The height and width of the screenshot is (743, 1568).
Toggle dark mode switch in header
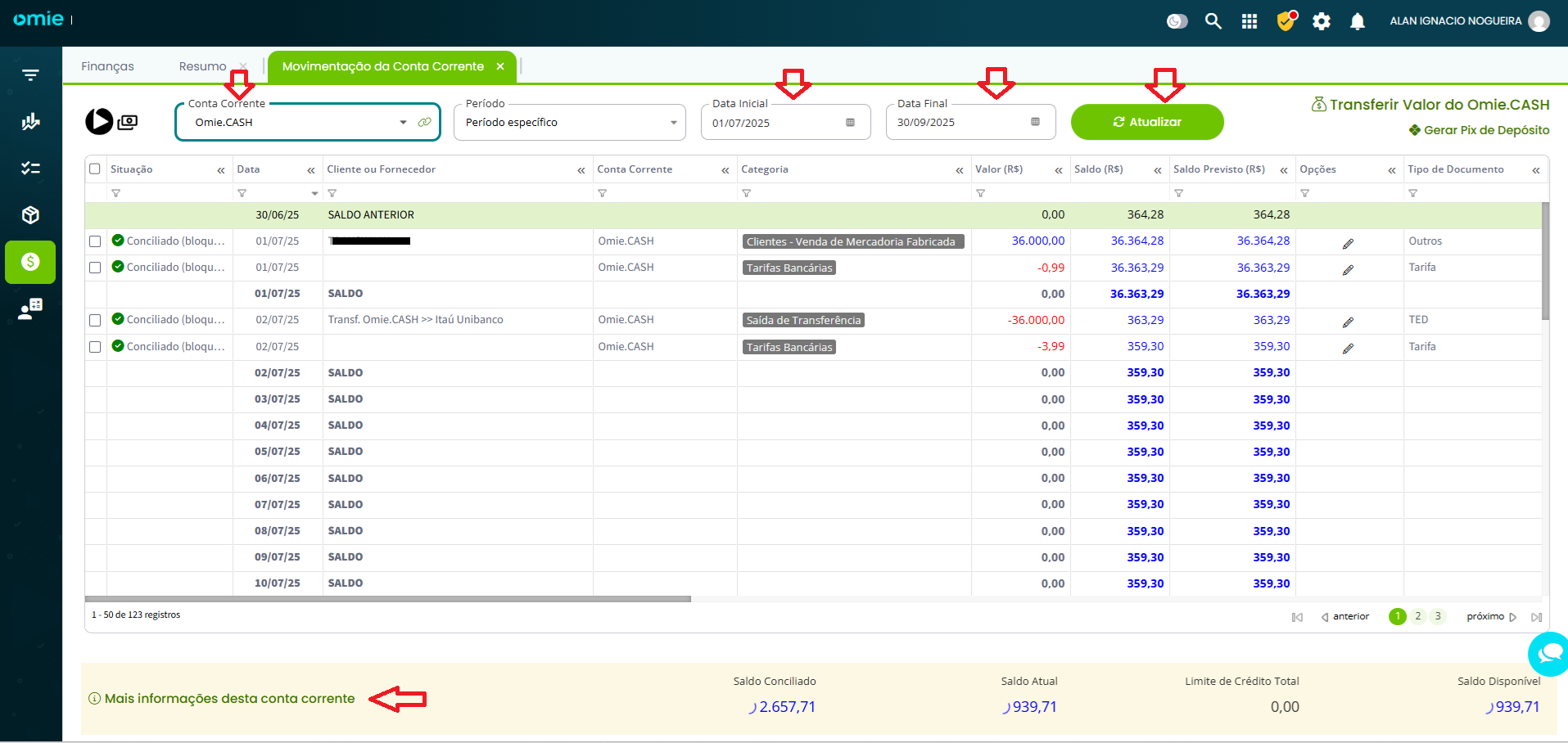click(1177, 21)
